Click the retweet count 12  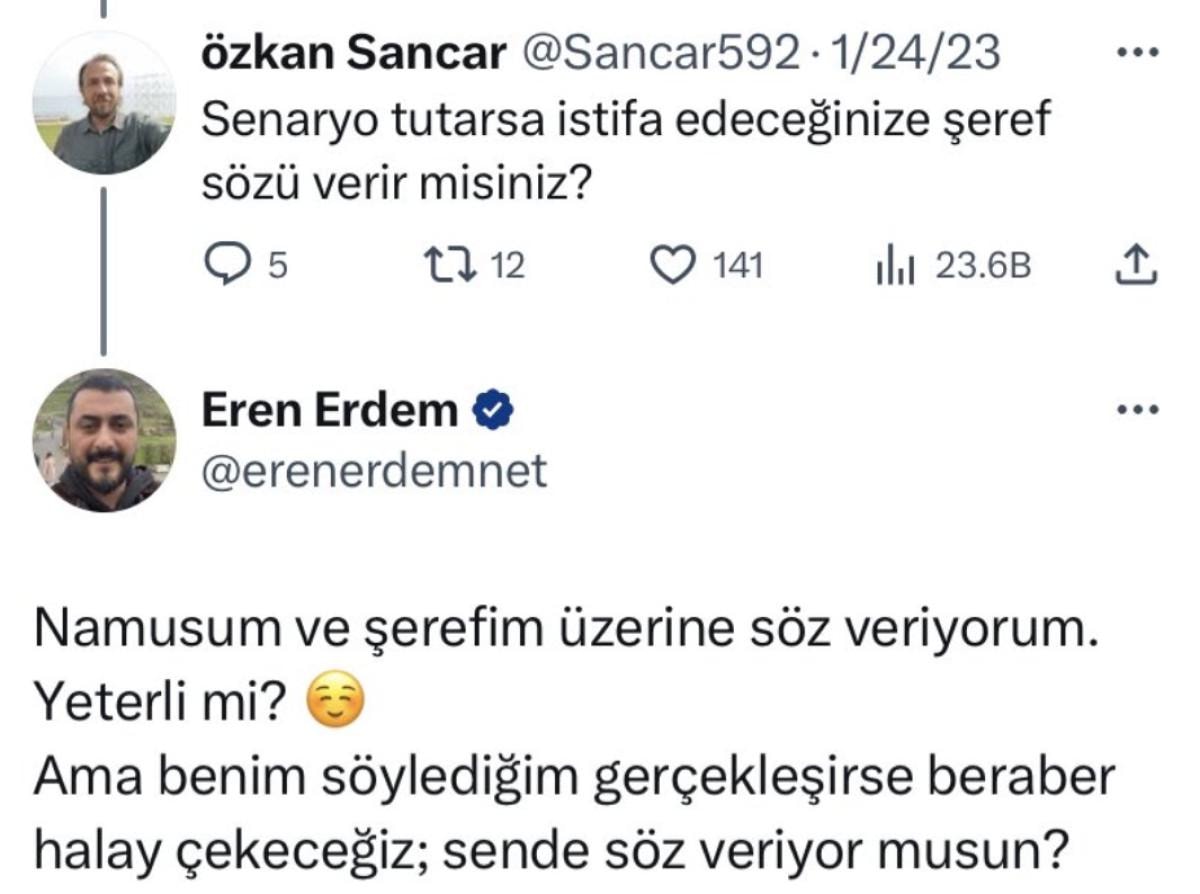(510, 266)
